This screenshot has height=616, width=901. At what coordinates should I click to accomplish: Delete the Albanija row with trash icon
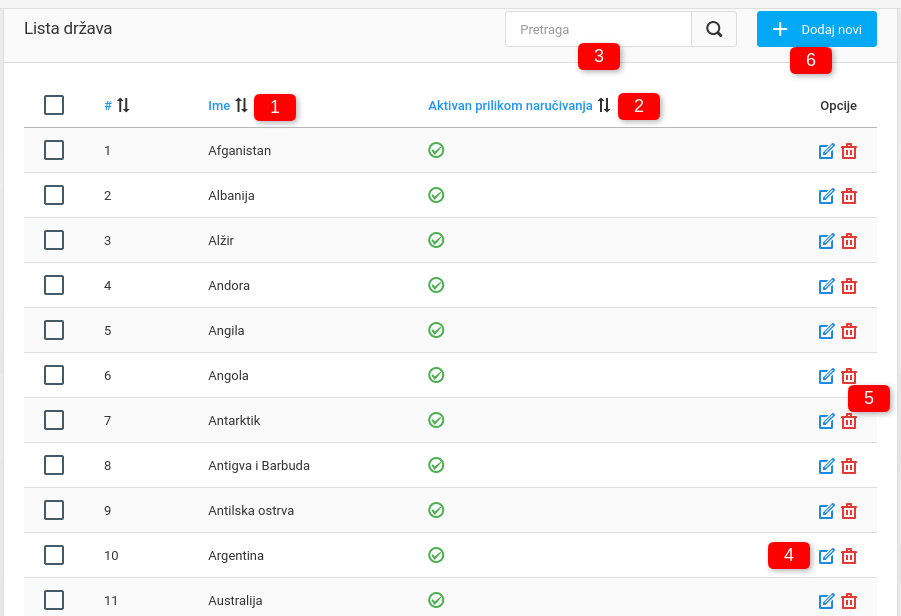(x=849, y=196)
